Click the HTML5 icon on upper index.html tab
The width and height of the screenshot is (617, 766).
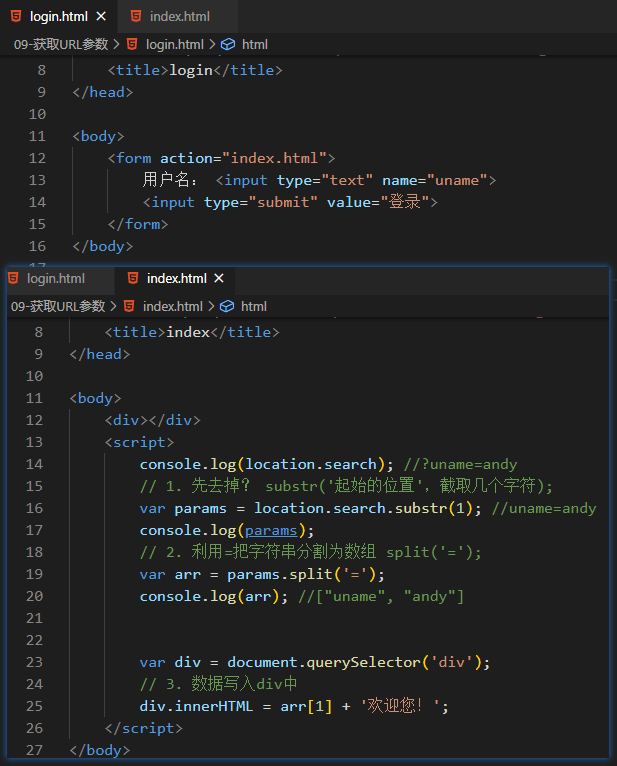click(x=136, y=17)
